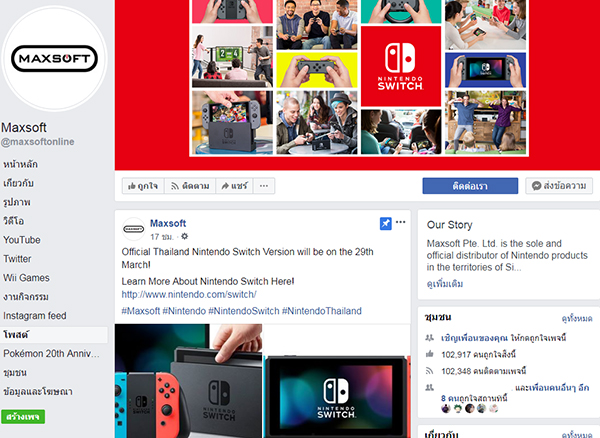Click the pinned post pin icon
The width and height of the screenshot is (600, 438).
pos(385,223)
